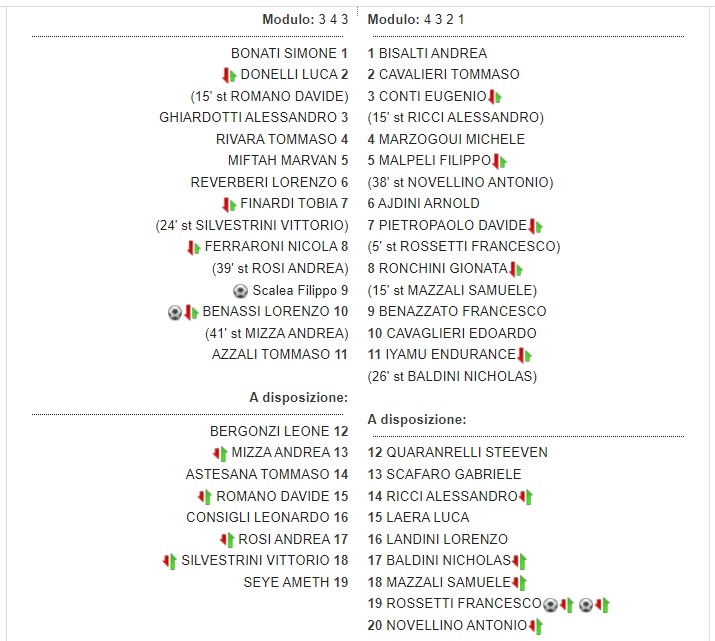
Task: Click the Modulo 4 3 2 1 formation label
Action: point(416,19)
